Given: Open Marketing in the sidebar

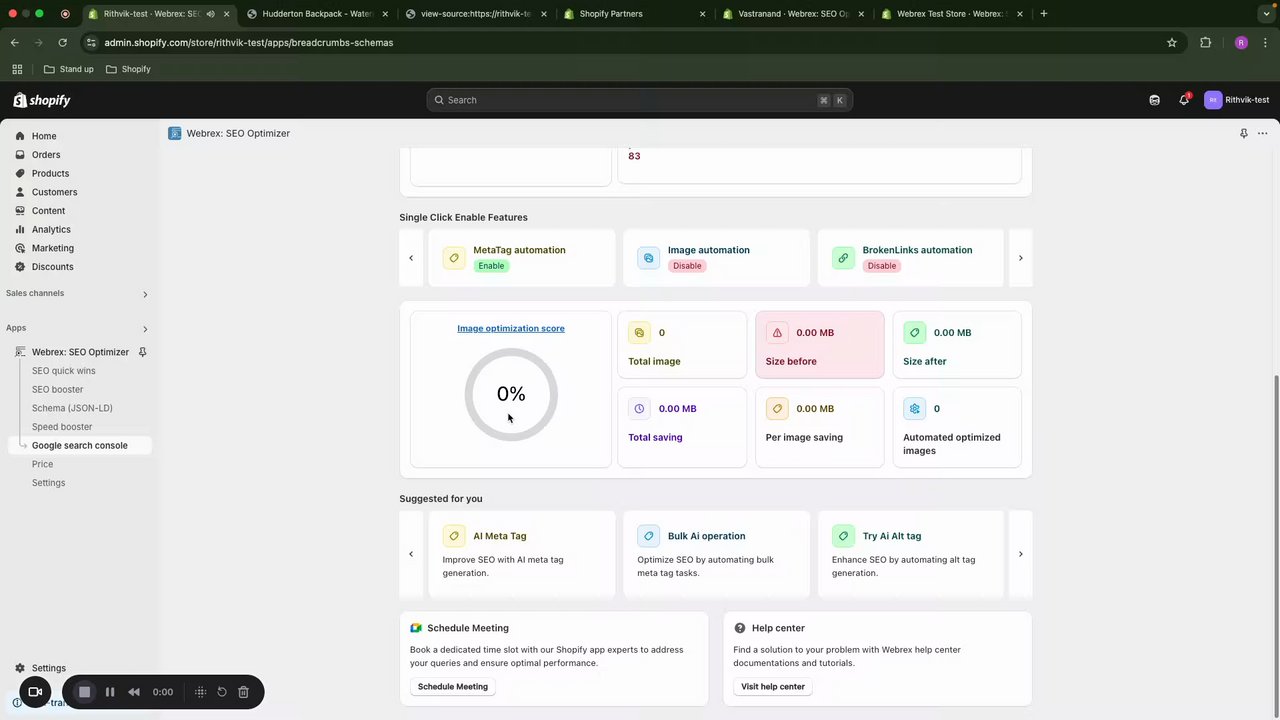Looking at the screenshot, I should pos(52,248).
